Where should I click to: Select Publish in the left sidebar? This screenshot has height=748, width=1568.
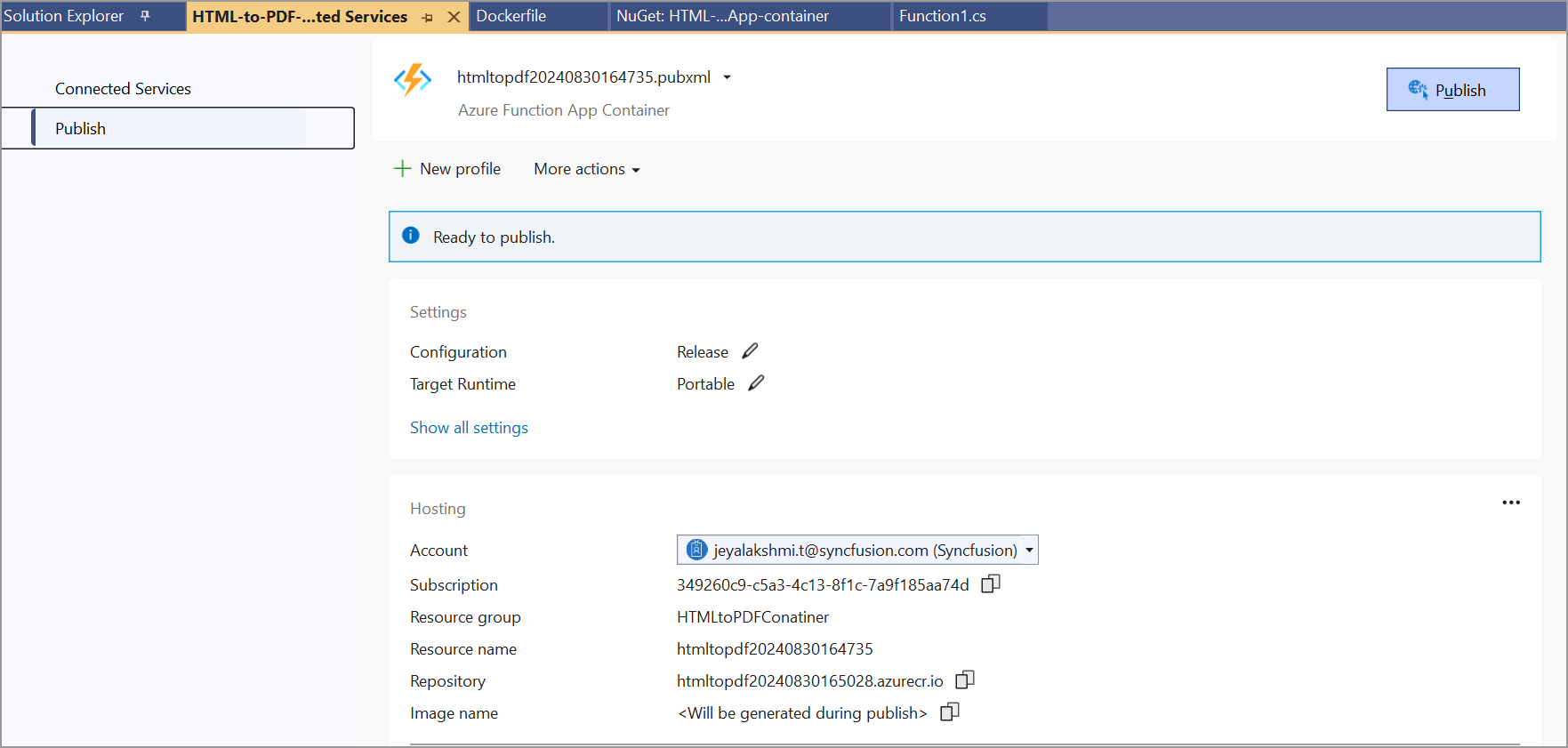pyautogui.click(x=80, y=129)
